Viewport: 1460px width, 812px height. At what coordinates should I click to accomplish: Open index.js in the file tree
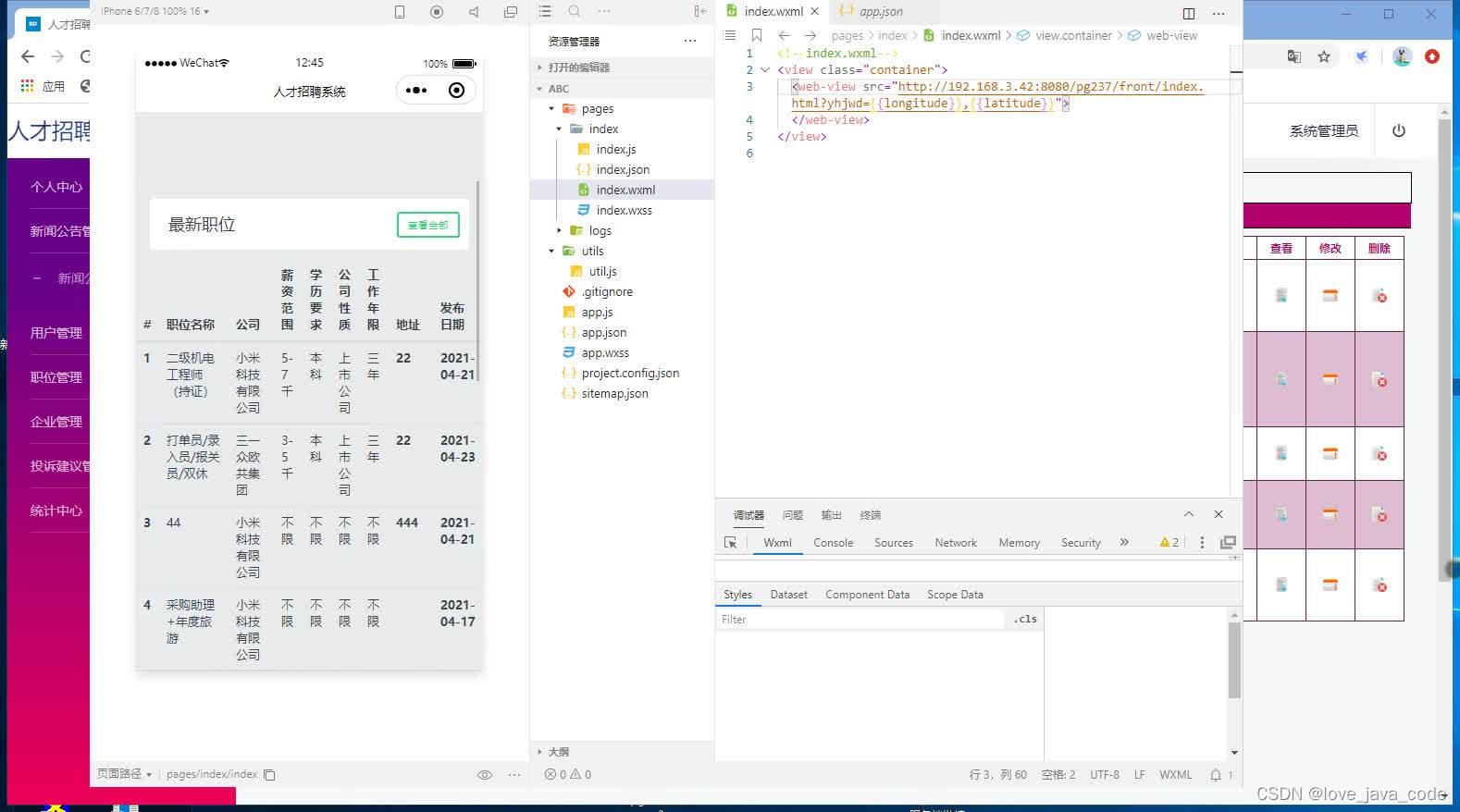click(x=616, y=150)
